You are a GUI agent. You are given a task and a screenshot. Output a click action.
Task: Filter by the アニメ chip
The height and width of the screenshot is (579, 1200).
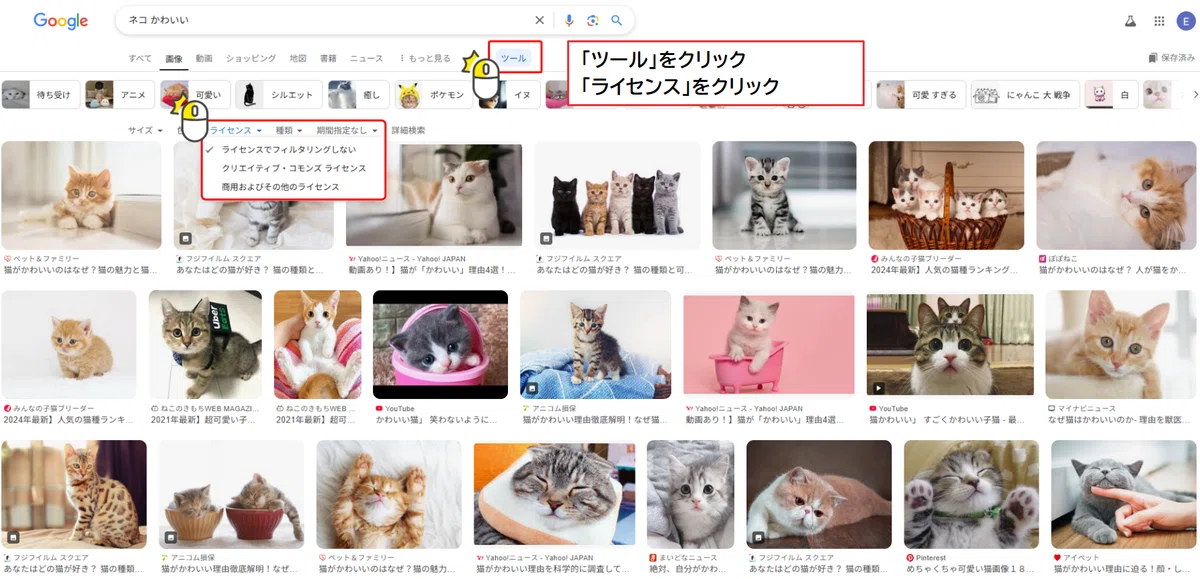coord(118,95)
